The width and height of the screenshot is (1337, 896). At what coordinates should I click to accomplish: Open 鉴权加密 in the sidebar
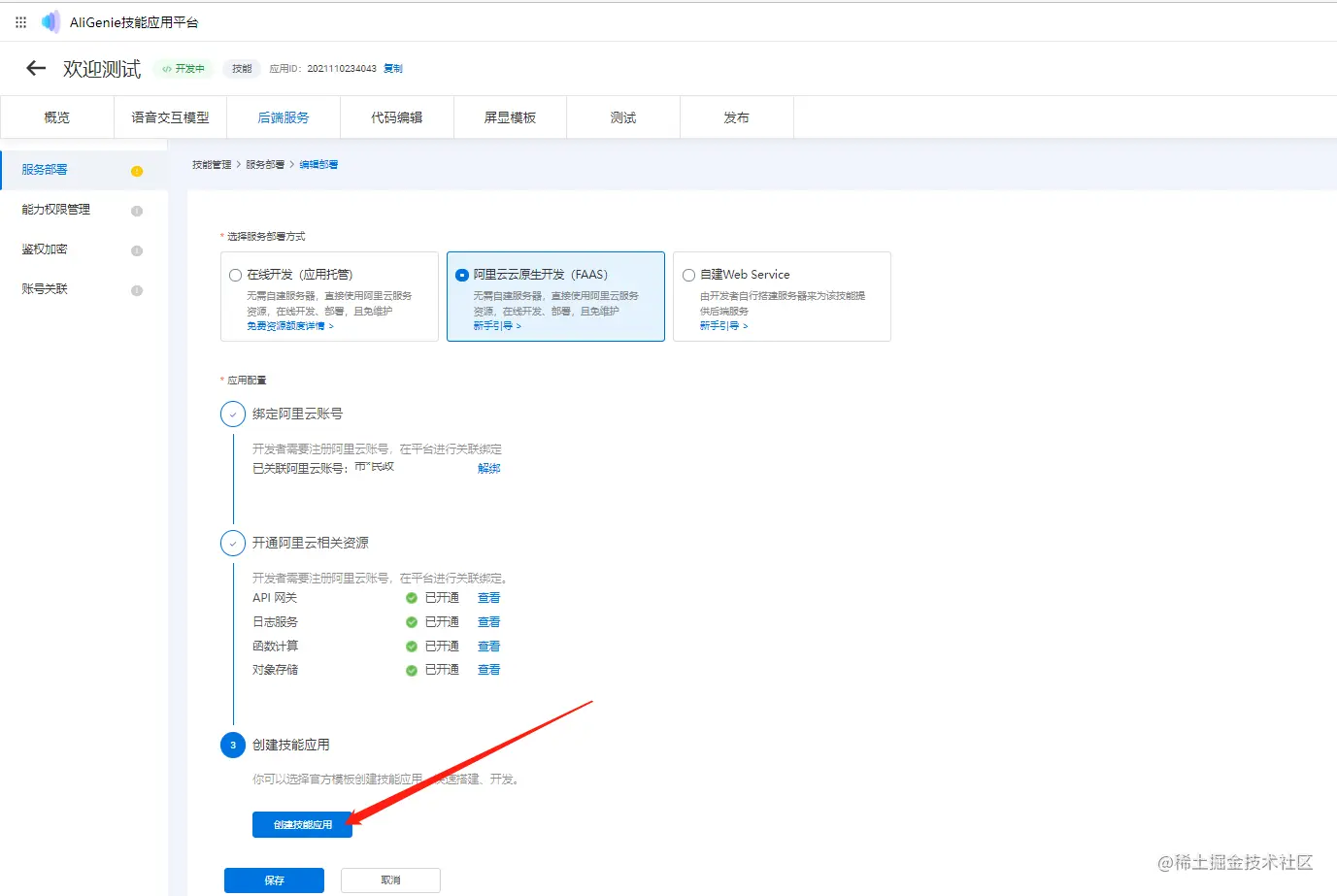[x=84, y=249]
